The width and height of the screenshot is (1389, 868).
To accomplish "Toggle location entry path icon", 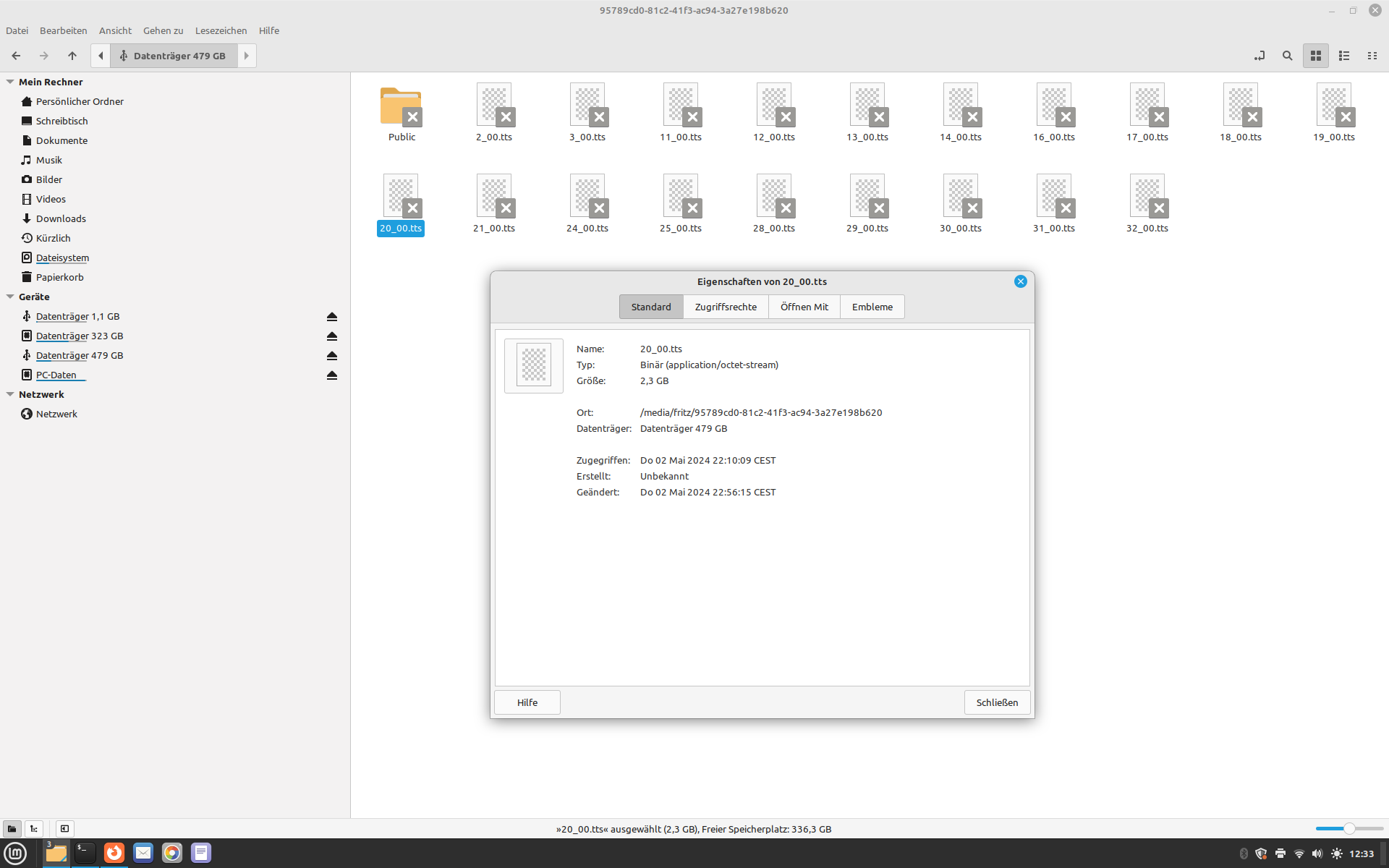I will (1260, 56).
